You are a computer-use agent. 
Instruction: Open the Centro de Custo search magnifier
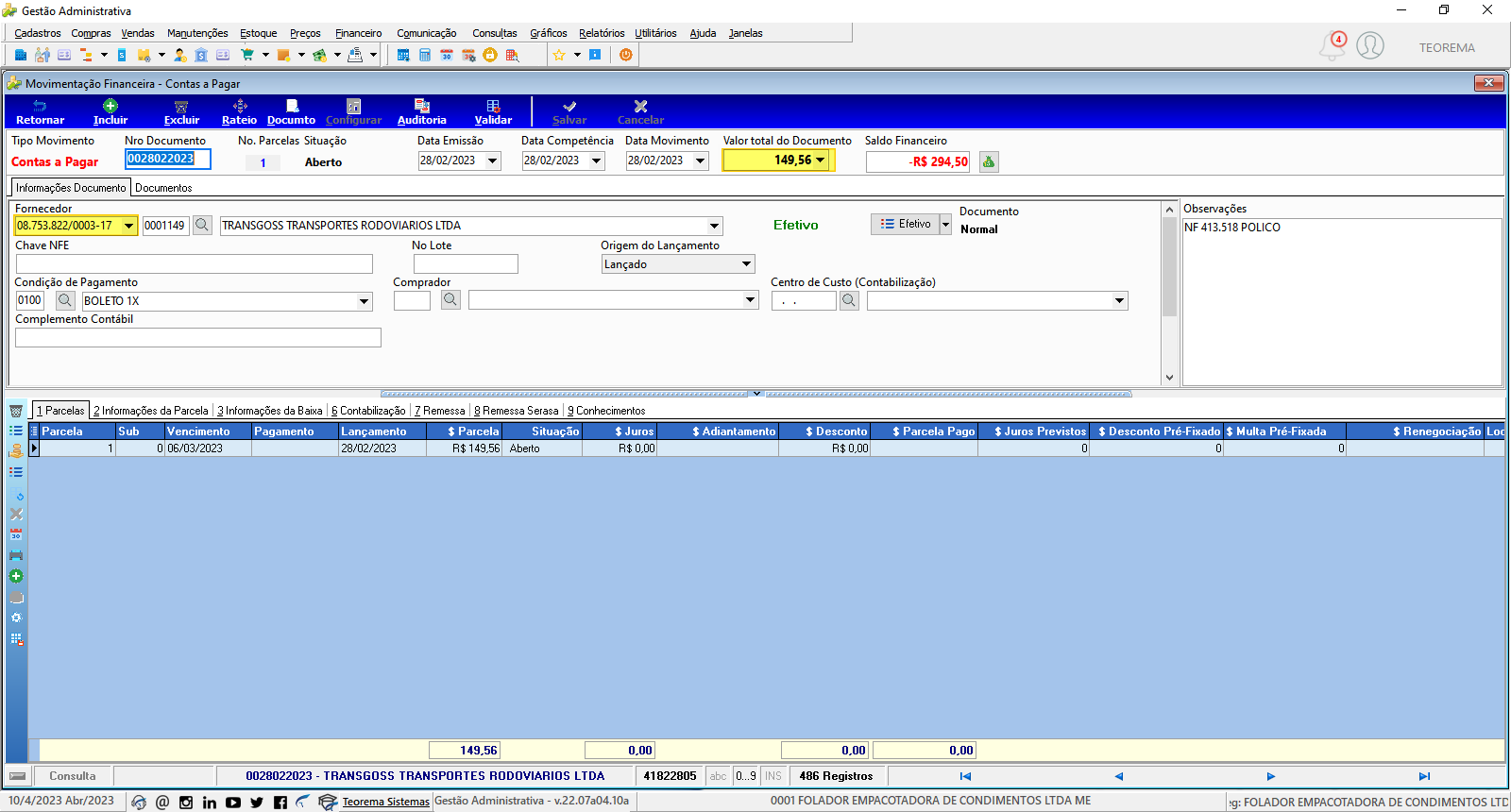(x=850, y=300)
